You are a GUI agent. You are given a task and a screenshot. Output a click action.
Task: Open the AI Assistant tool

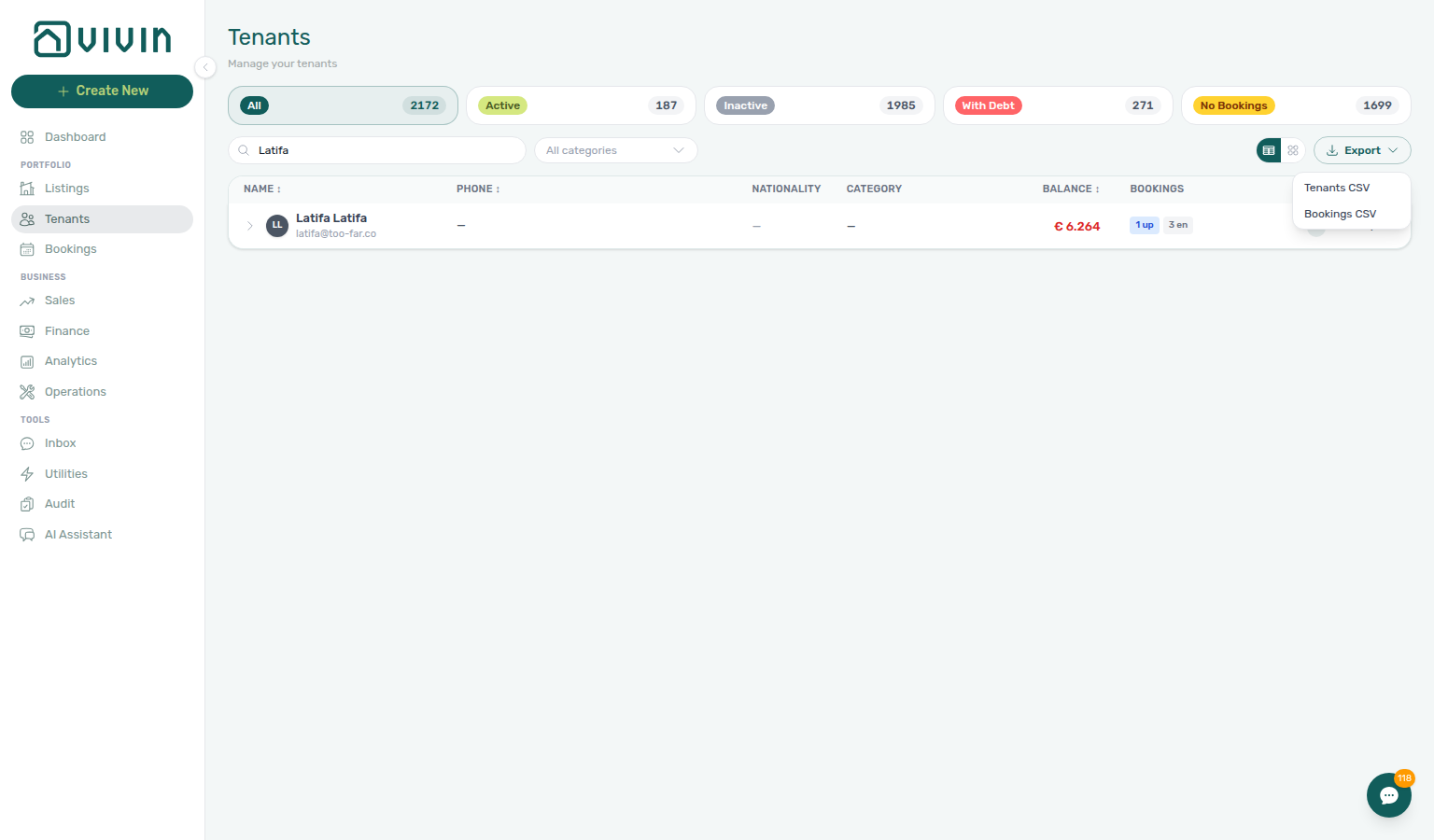(x=102, y=535)
